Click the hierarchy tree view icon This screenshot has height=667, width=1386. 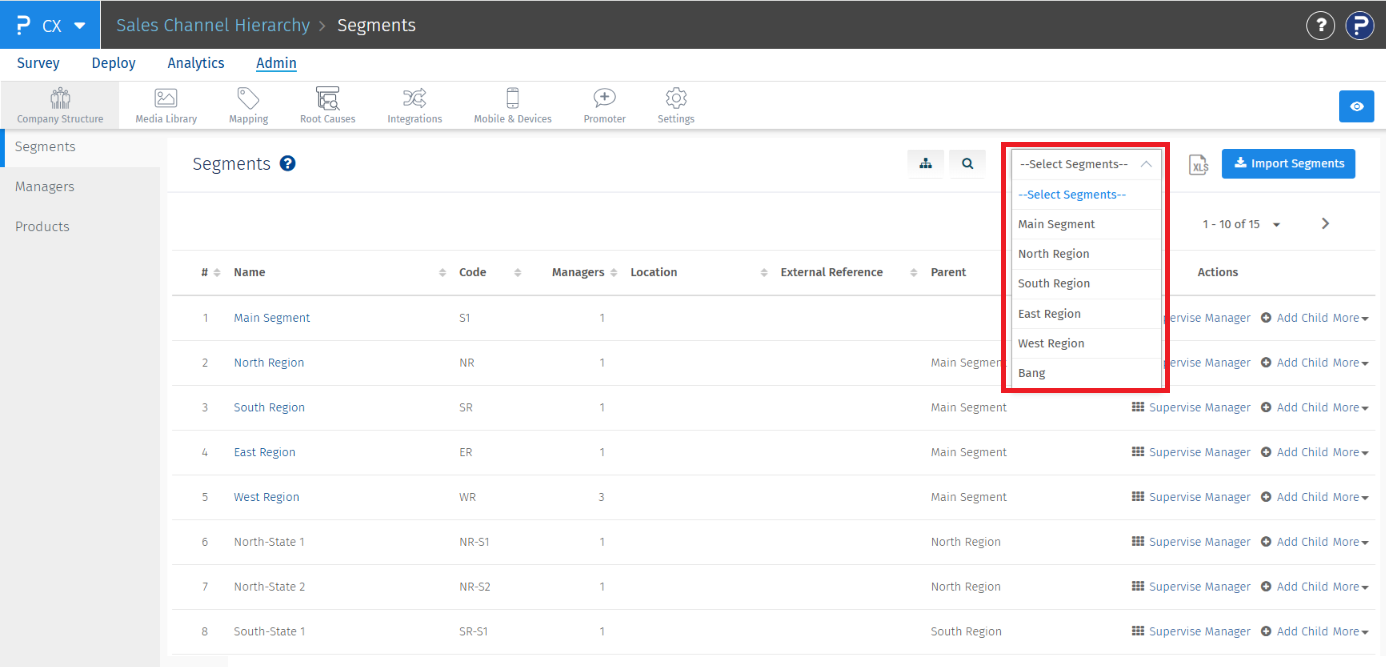pyautogui.click(x=926, y=164)
